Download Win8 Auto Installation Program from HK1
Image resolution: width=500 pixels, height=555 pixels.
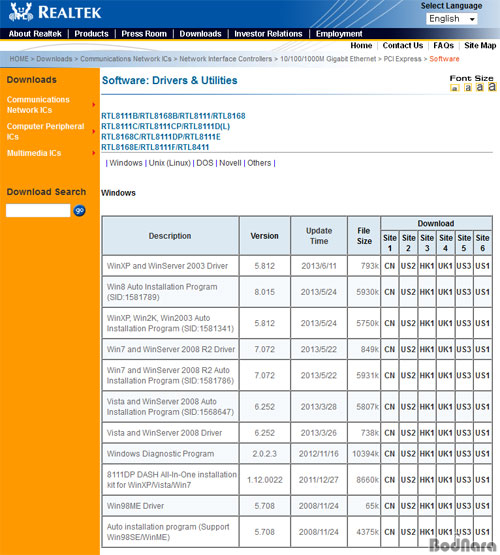coord(427,292)
